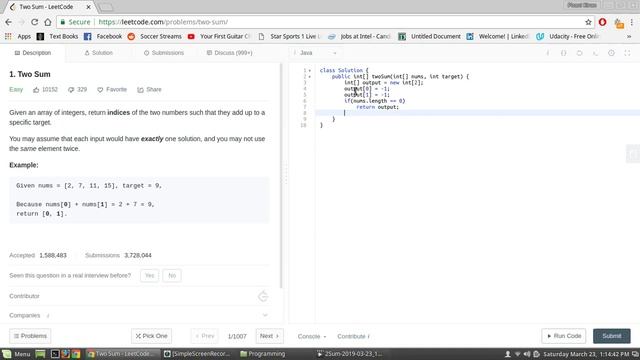Open the side panel handle at right edge

coord(633,154)
